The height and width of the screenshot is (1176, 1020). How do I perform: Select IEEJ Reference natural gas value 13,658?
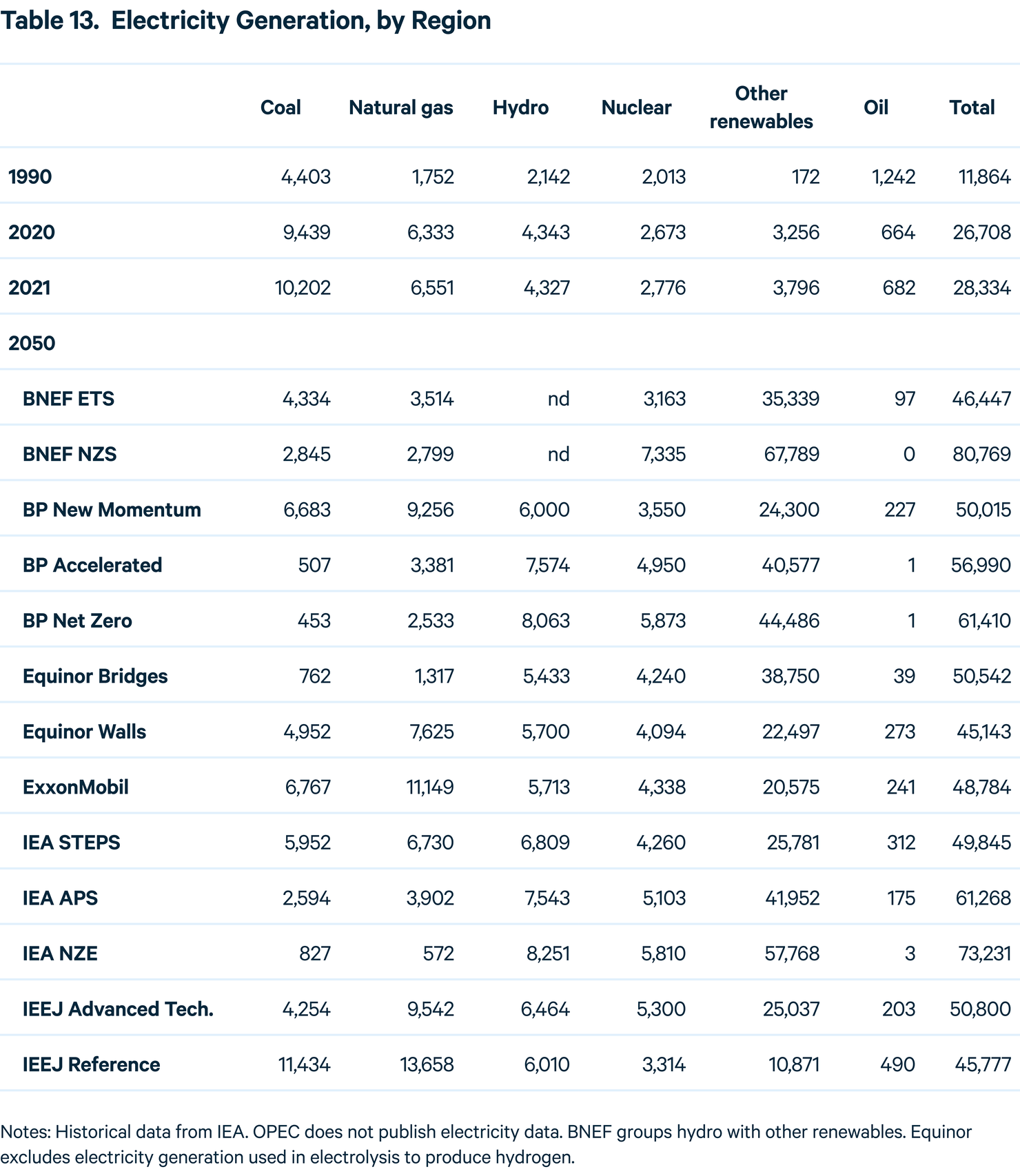click(x=427, y=1065)
